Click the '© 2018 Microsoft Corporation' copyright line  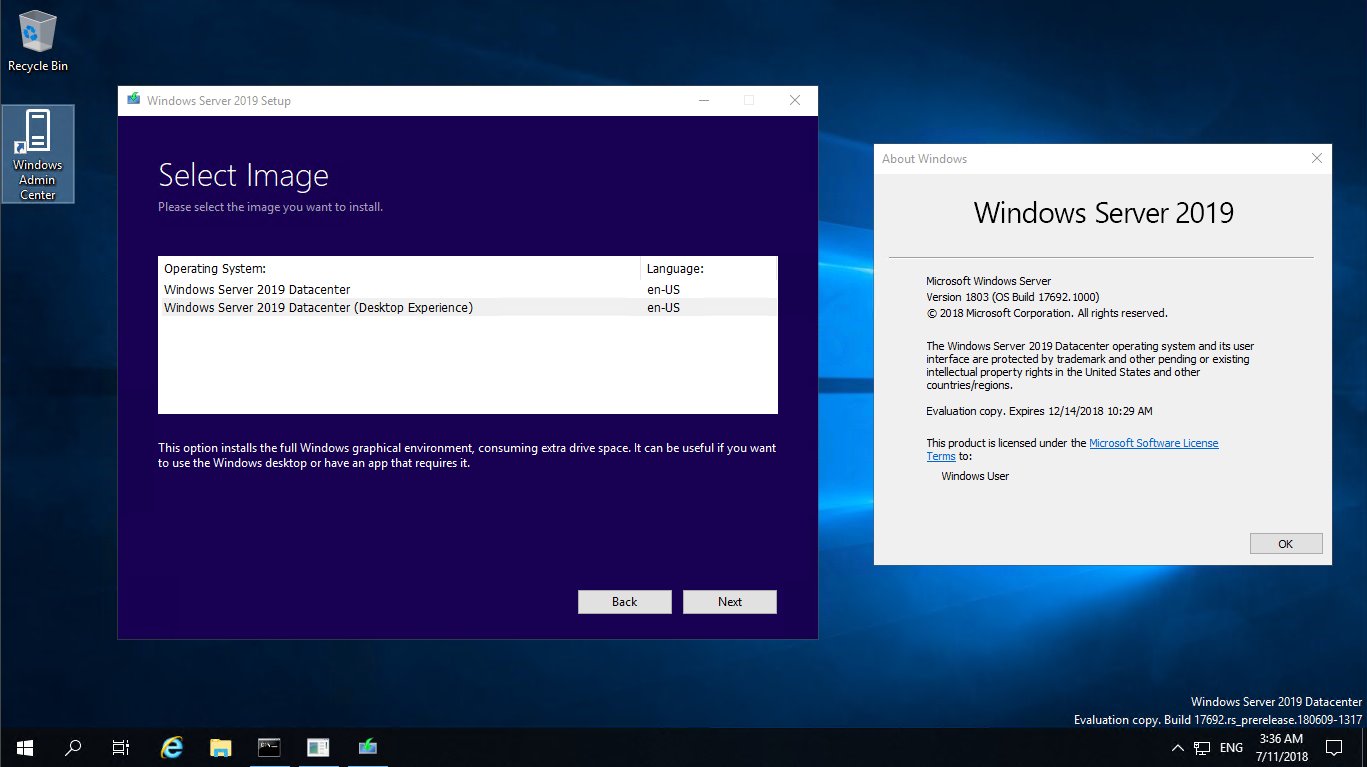tap(1047, 313)
